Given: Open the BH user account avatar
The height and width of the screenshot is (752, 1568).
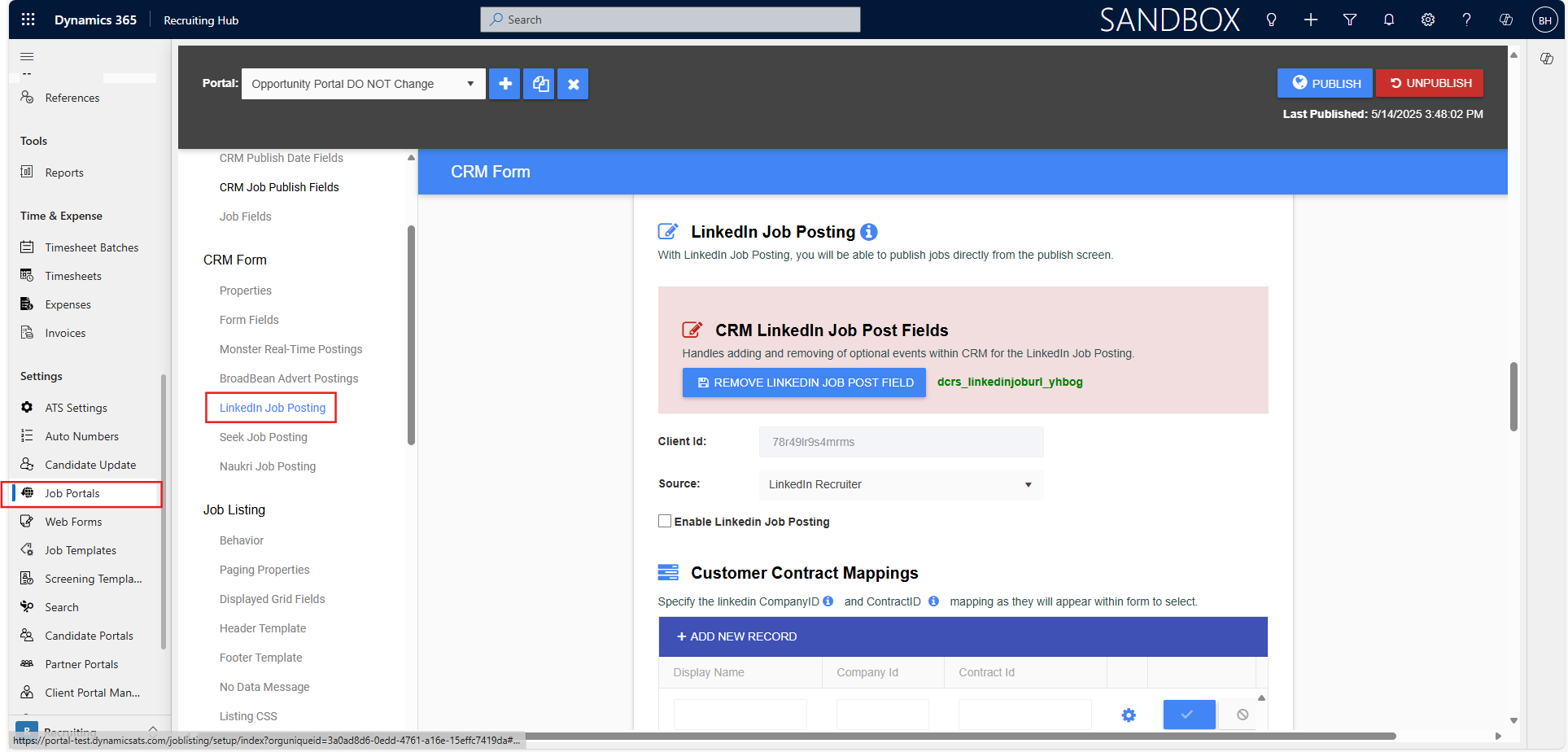Looking at the screenshot, I should [1544, 20].
